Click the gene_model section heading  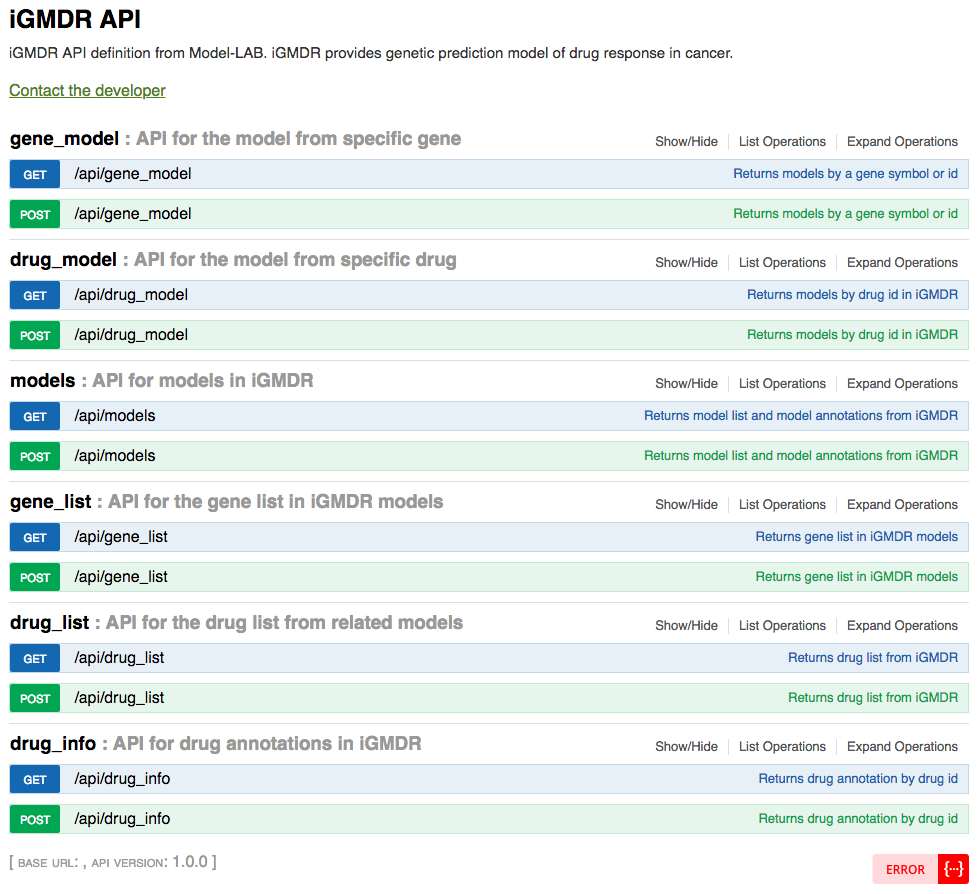pos(64,138)
